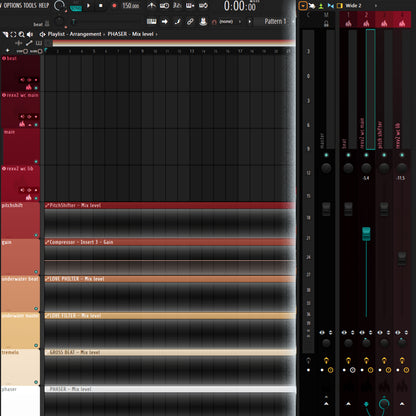
Task: Toggle the metronome icon
Action: point(152,5)
